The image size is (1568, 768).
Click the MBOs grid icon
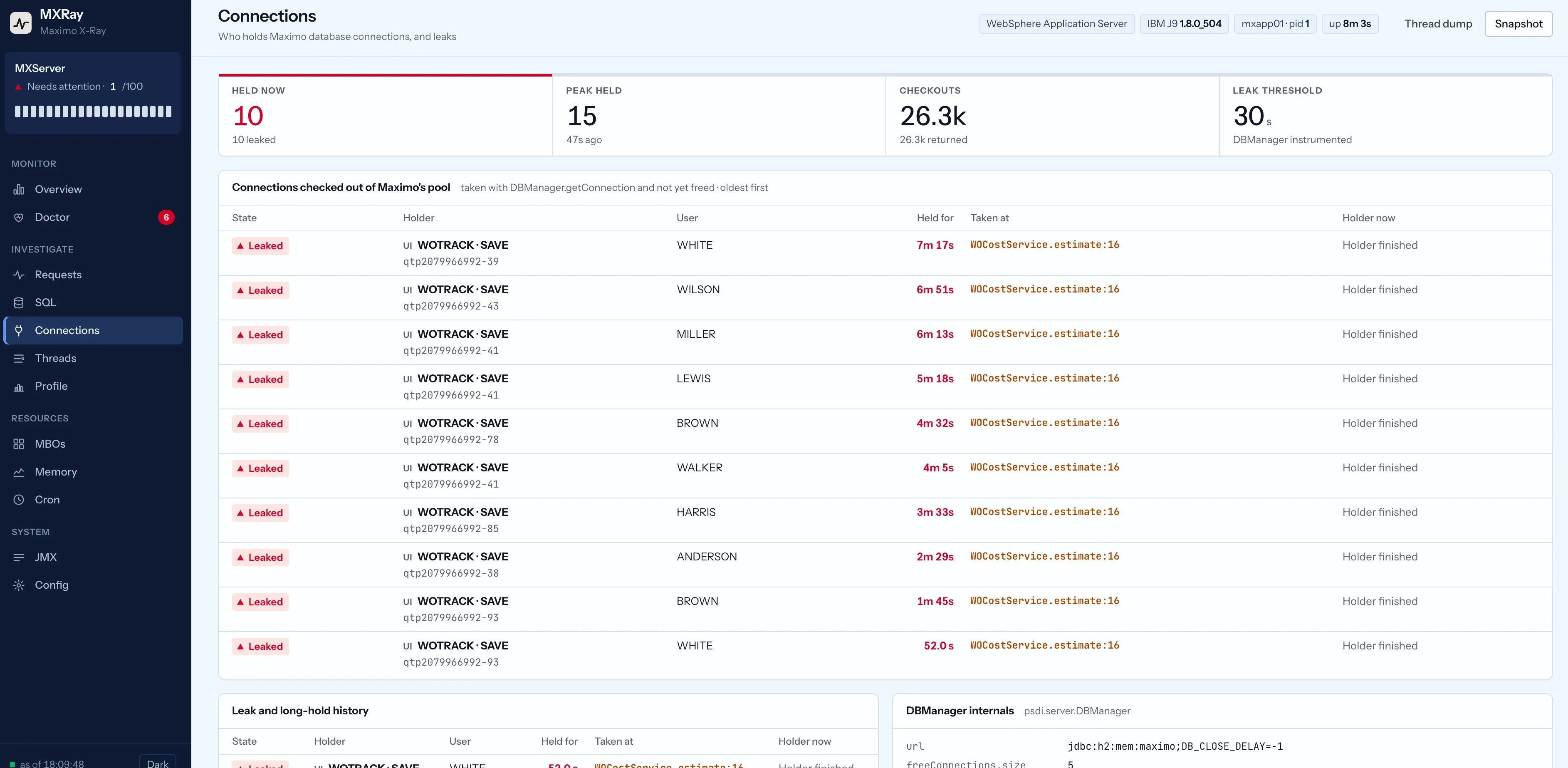coord(19,444)
